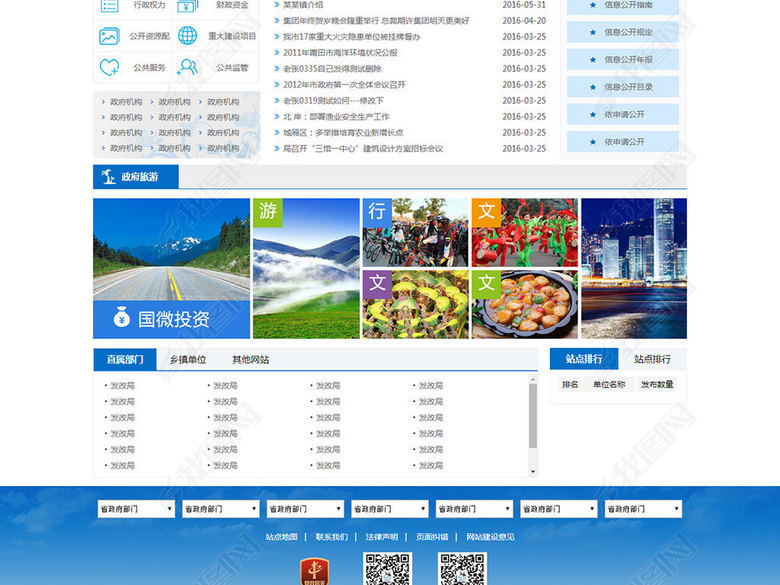Click the 发布数量 column header
Viewport: 780px width, 585px height.
click(657, 385)
